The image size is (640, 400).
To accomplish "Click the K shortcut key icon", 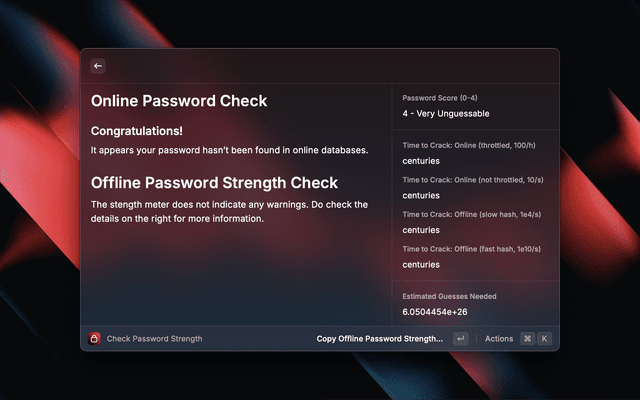I will 544,338.
